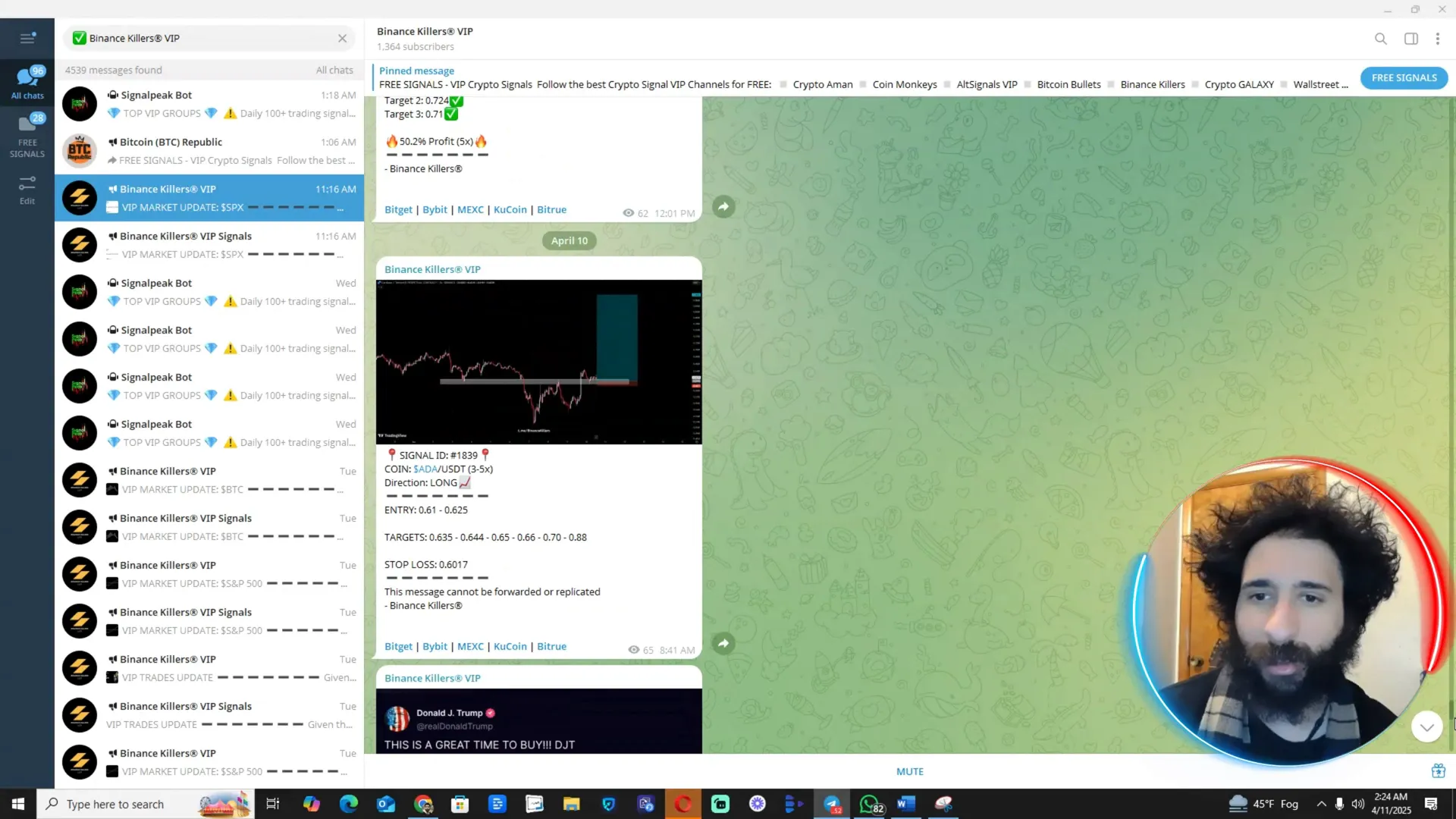
Task: Open the weather widget showing 45°F Fog
Action: pyautogui.click(x=1263, y=804)
